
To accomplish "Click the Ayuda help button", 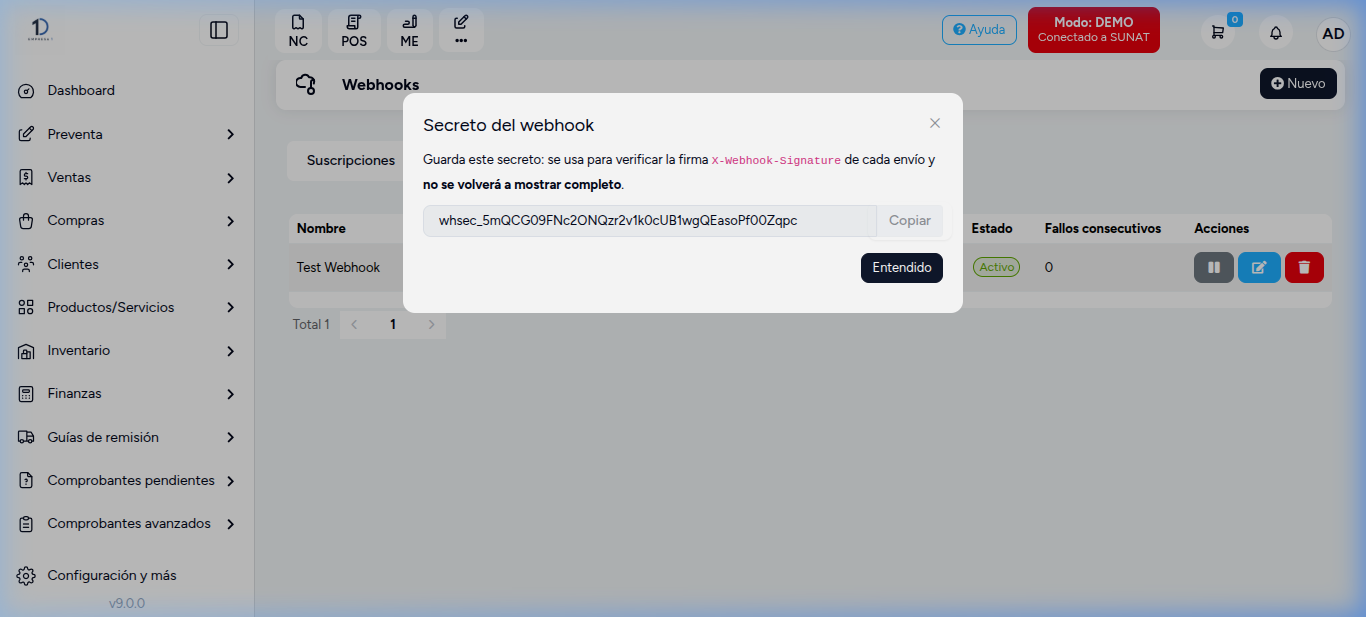I will tap(979, 30).
